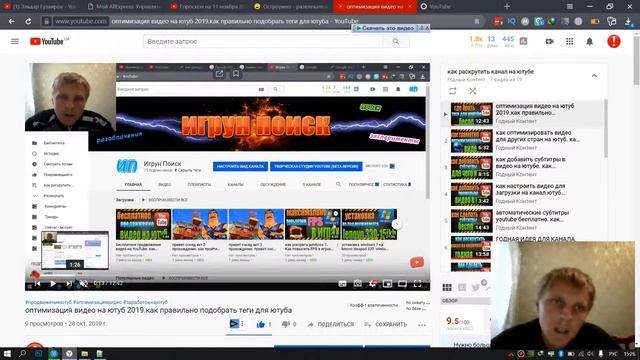Screen dimensions: 640x360
Task: Like the video with thumbs up
Action: 261,324
